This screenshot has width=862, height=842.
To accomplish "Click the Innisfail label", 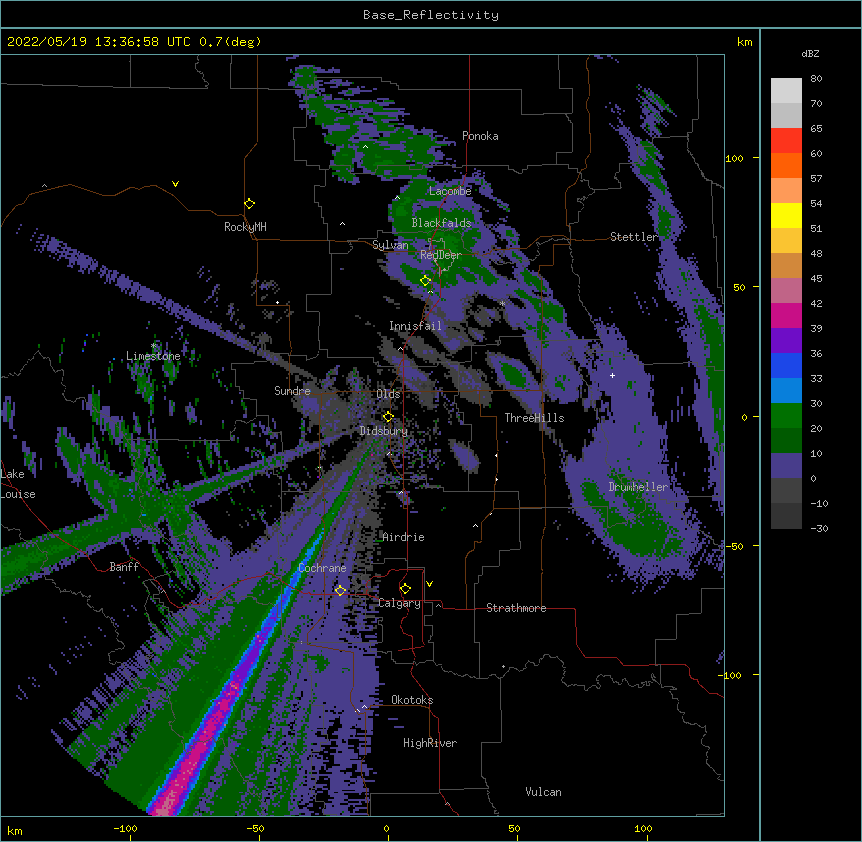I will tap(415, 326).
